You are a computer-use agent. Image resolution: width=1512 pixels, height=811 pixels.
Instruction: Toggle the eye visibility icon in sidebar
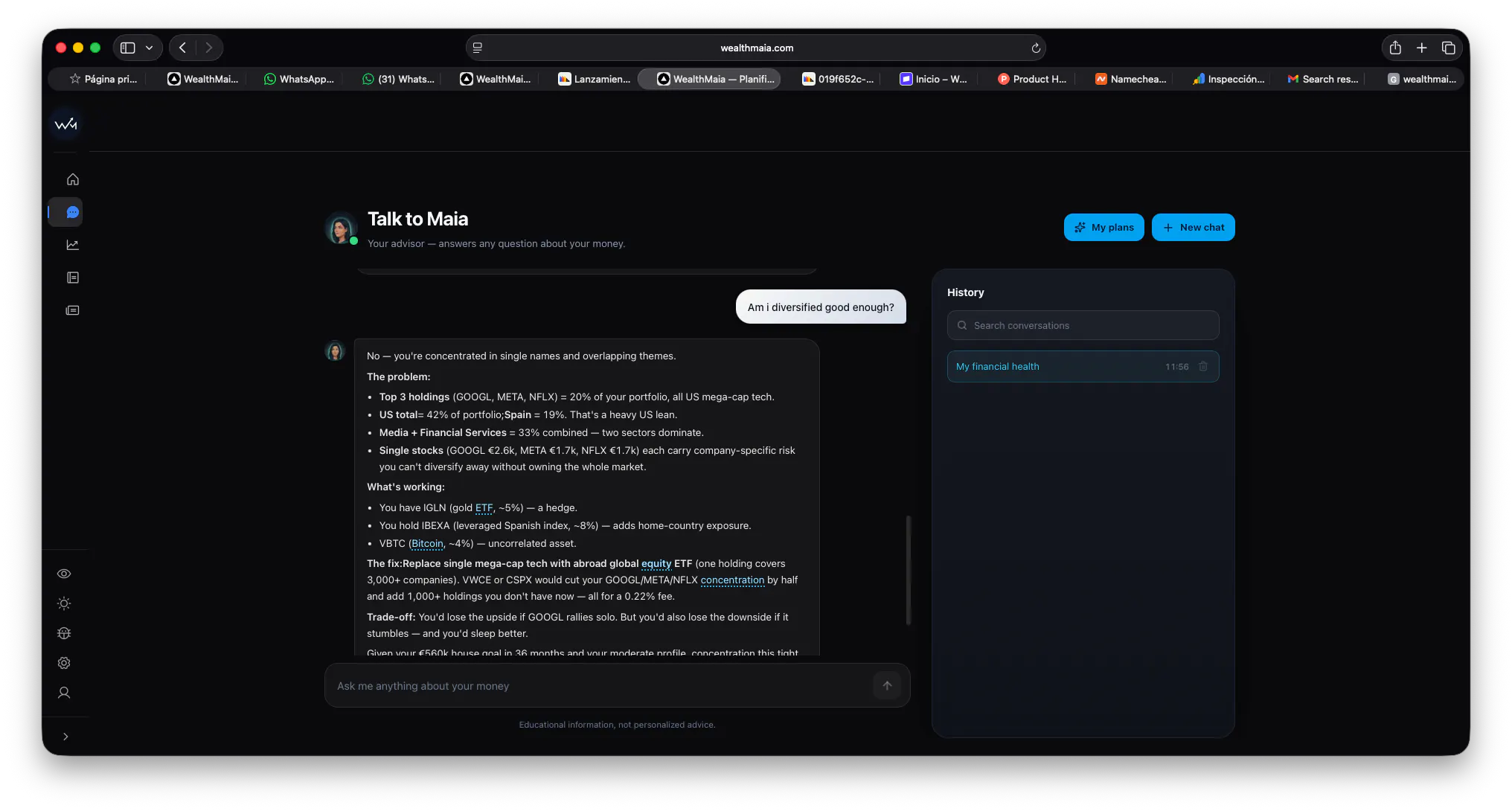64,574
